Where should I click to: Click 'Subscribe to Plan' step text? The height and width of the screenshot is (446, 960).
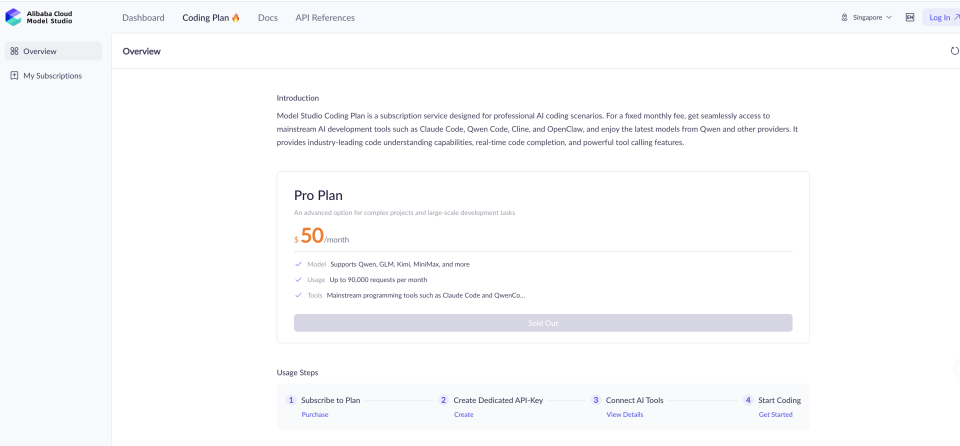click(x=331, y=400)
